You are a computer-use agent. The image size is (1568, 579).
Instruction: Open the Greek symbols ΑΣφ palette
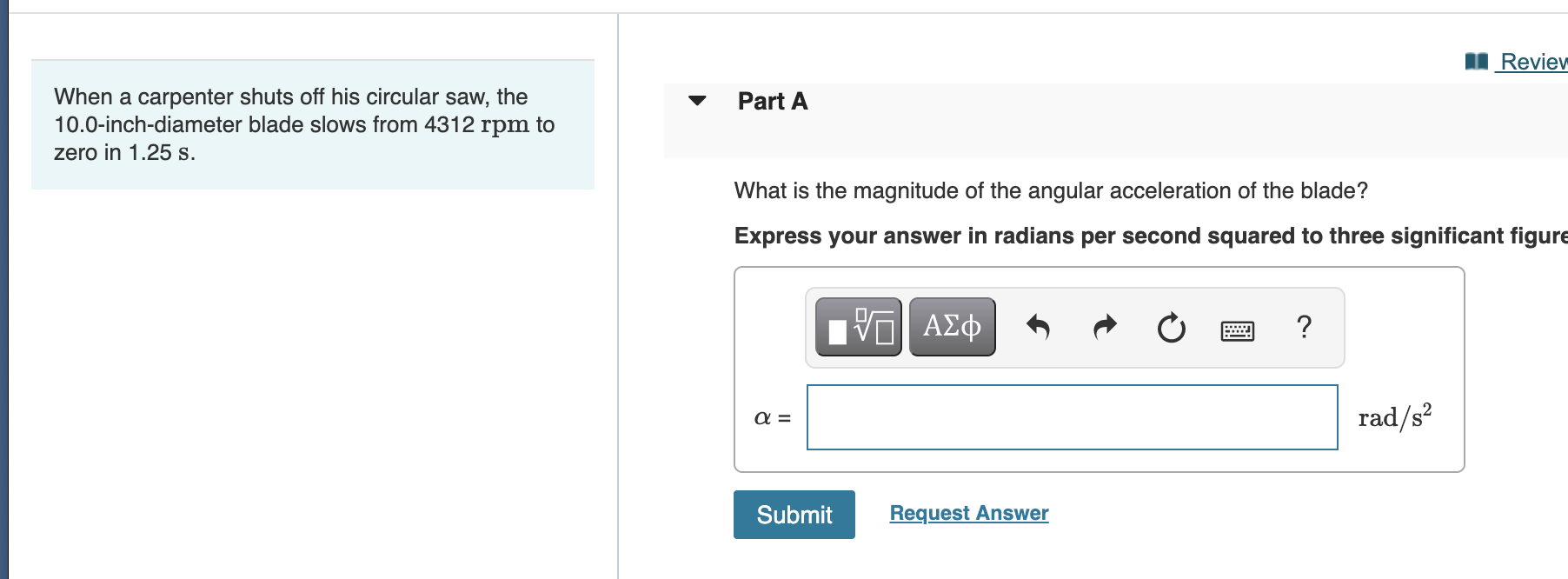point(951,327)
